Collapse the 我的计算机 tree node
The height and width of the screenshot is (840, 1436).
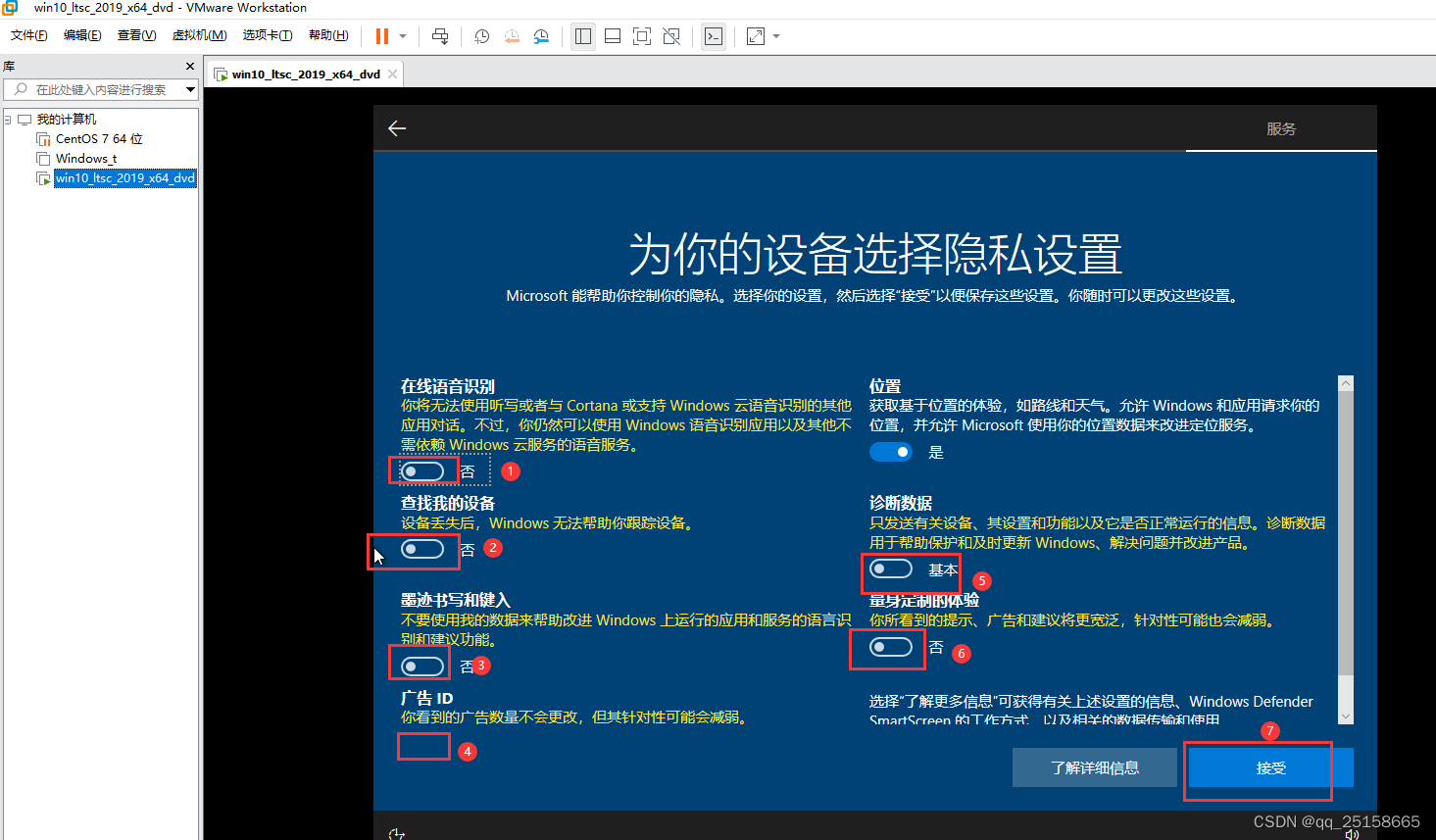tap(8, 120)
